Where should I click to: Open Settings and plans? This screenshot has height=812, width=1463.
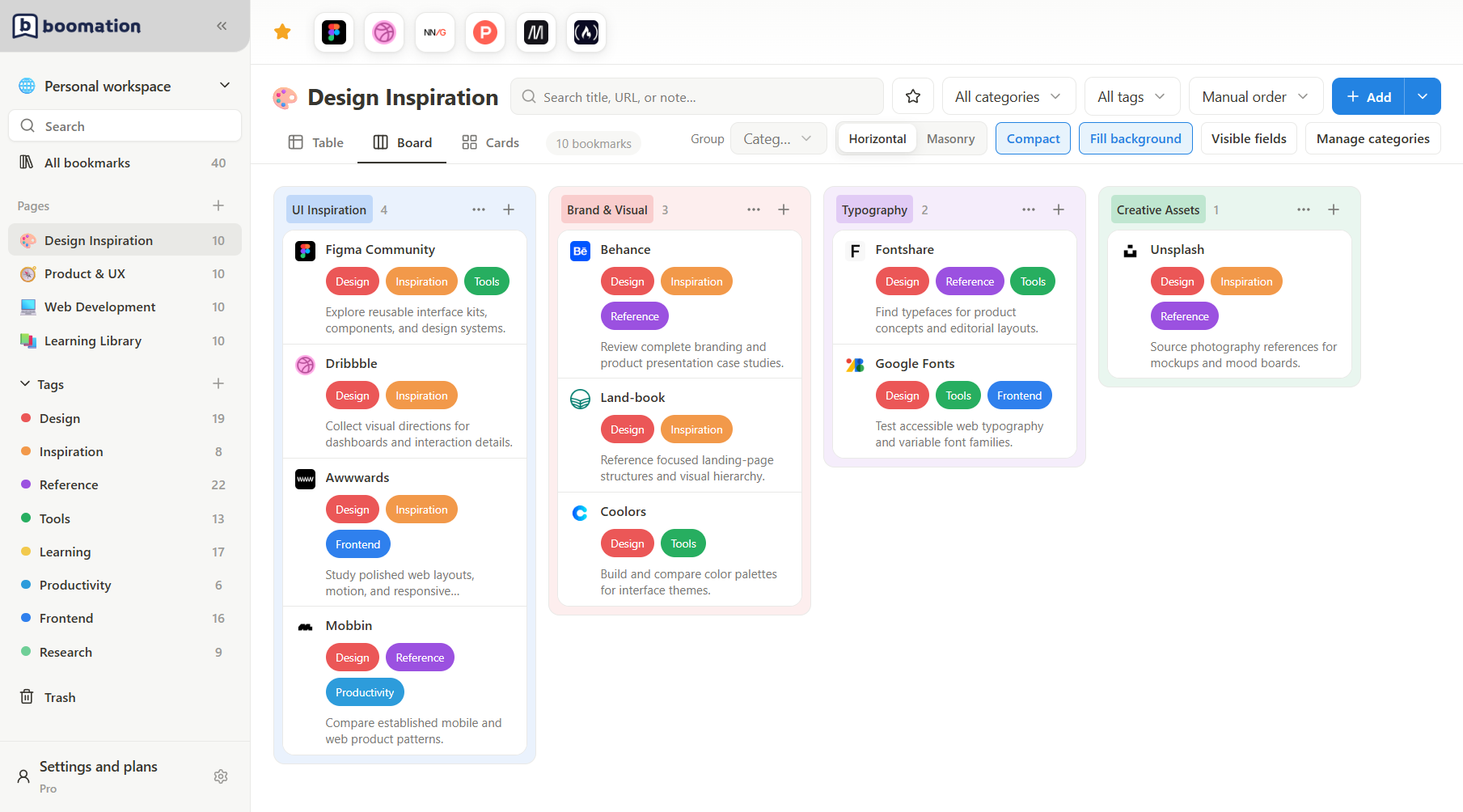99,766
